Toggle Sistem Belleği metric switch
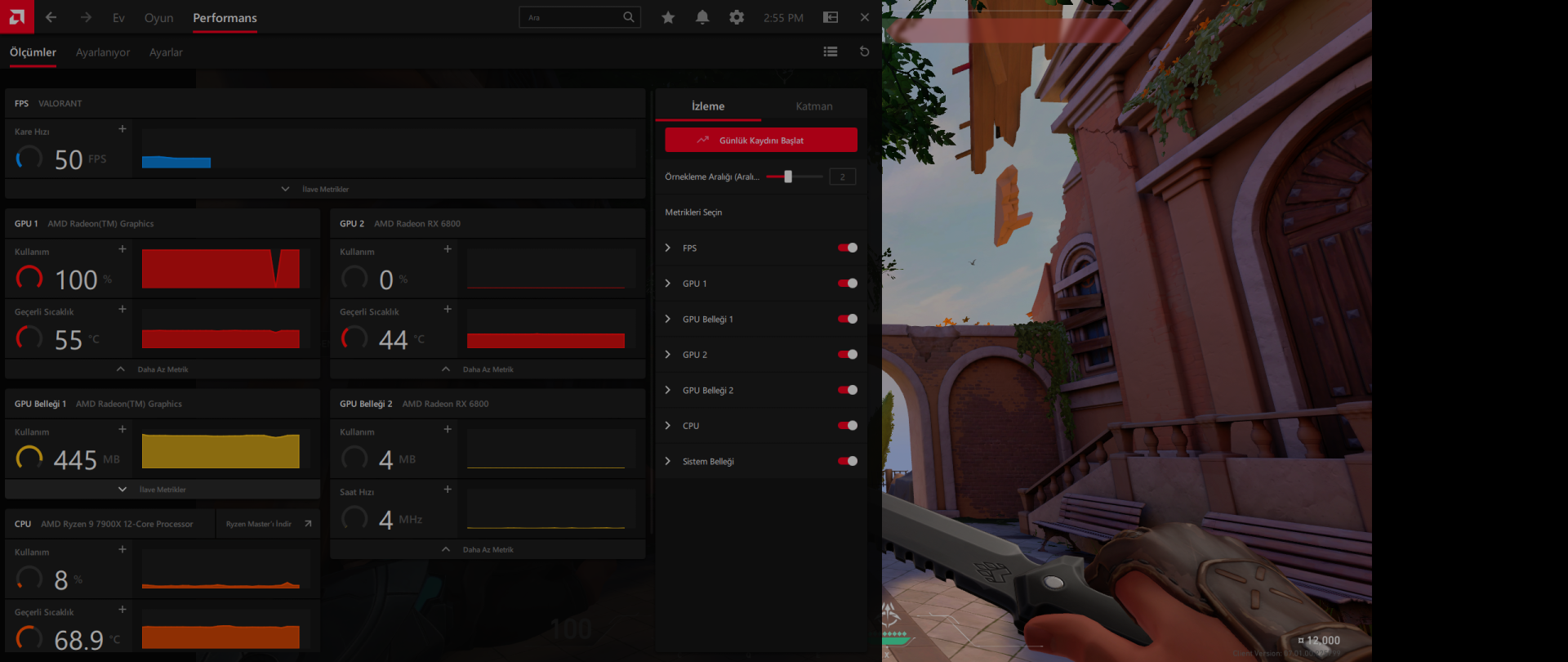 848,461
